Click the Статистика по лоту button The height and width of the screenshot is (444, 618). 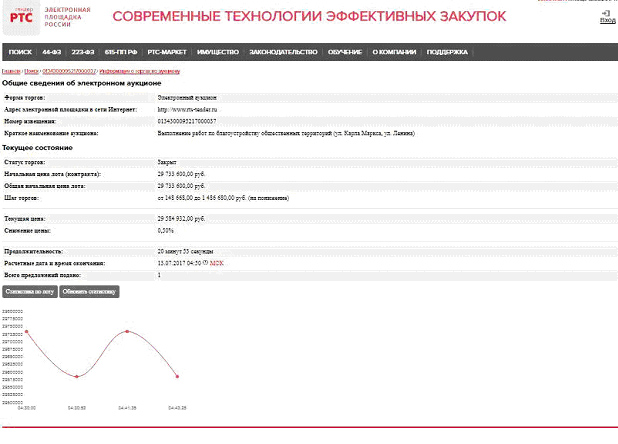[30, 292]
